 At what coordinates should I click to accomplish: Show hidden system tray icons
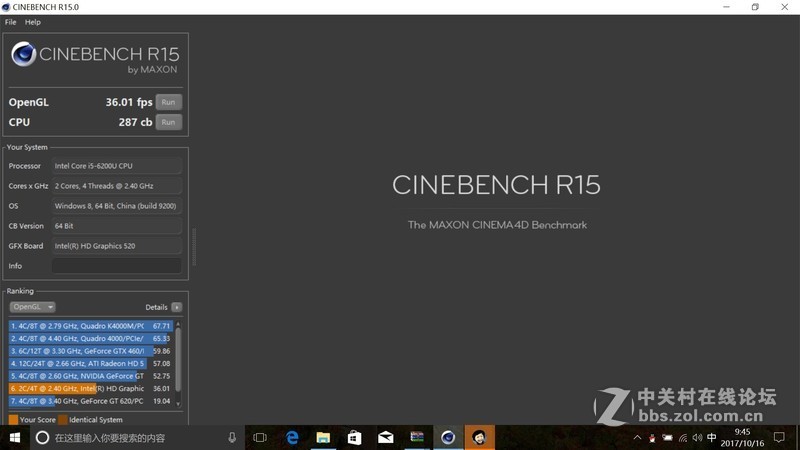tap(637, 438)
